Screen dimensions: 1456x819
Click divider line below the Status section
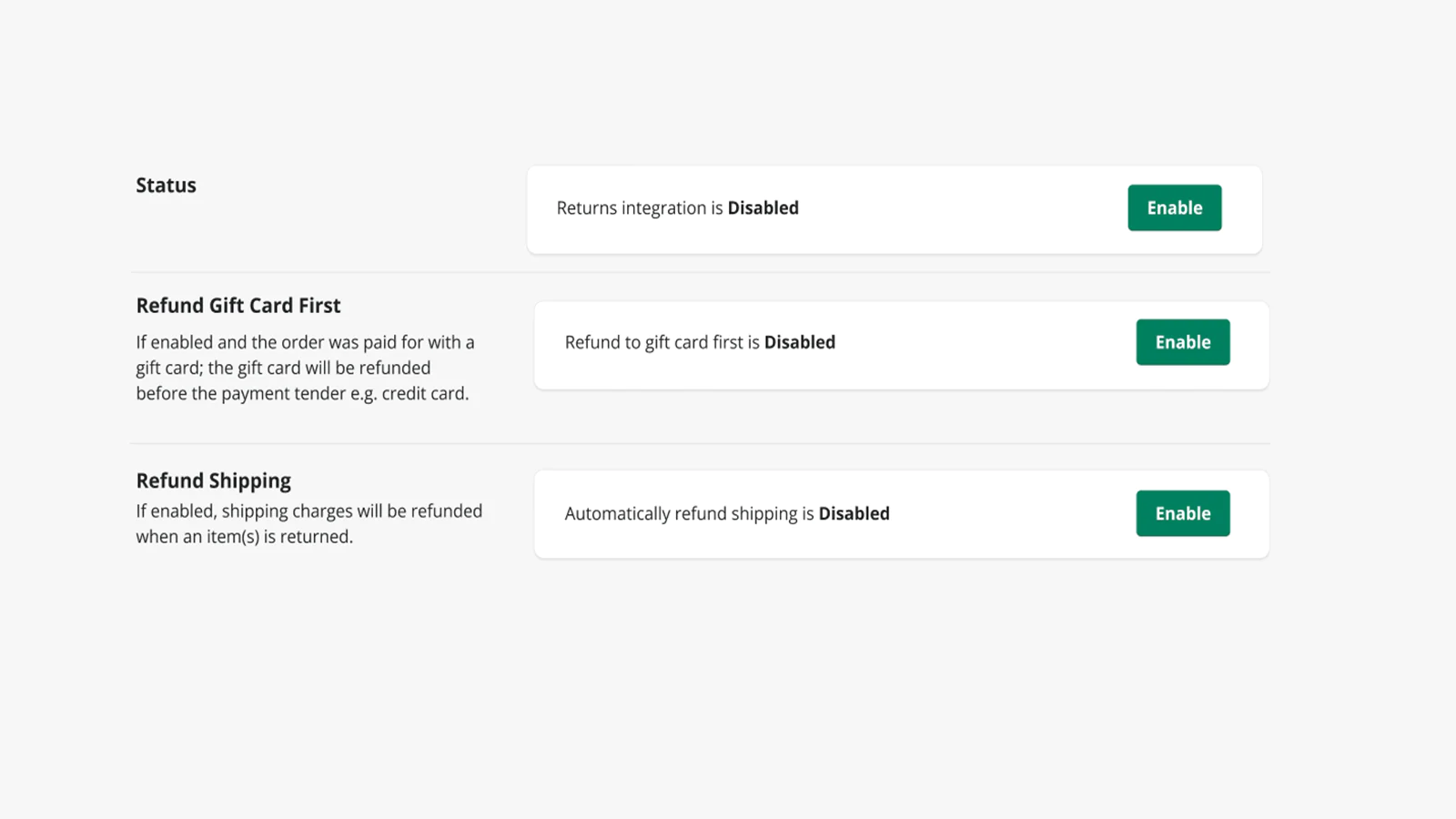click(x=700, y=272)
